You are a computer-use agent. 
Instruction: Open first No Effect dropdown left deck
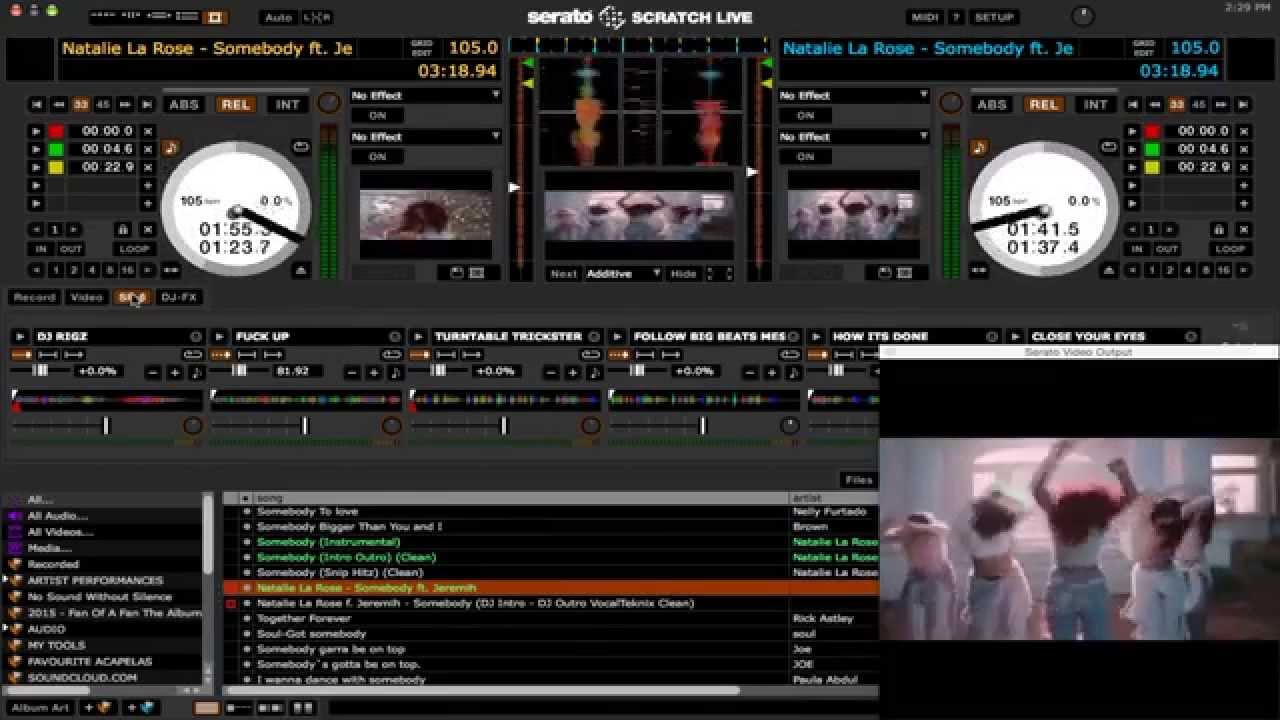426,95
